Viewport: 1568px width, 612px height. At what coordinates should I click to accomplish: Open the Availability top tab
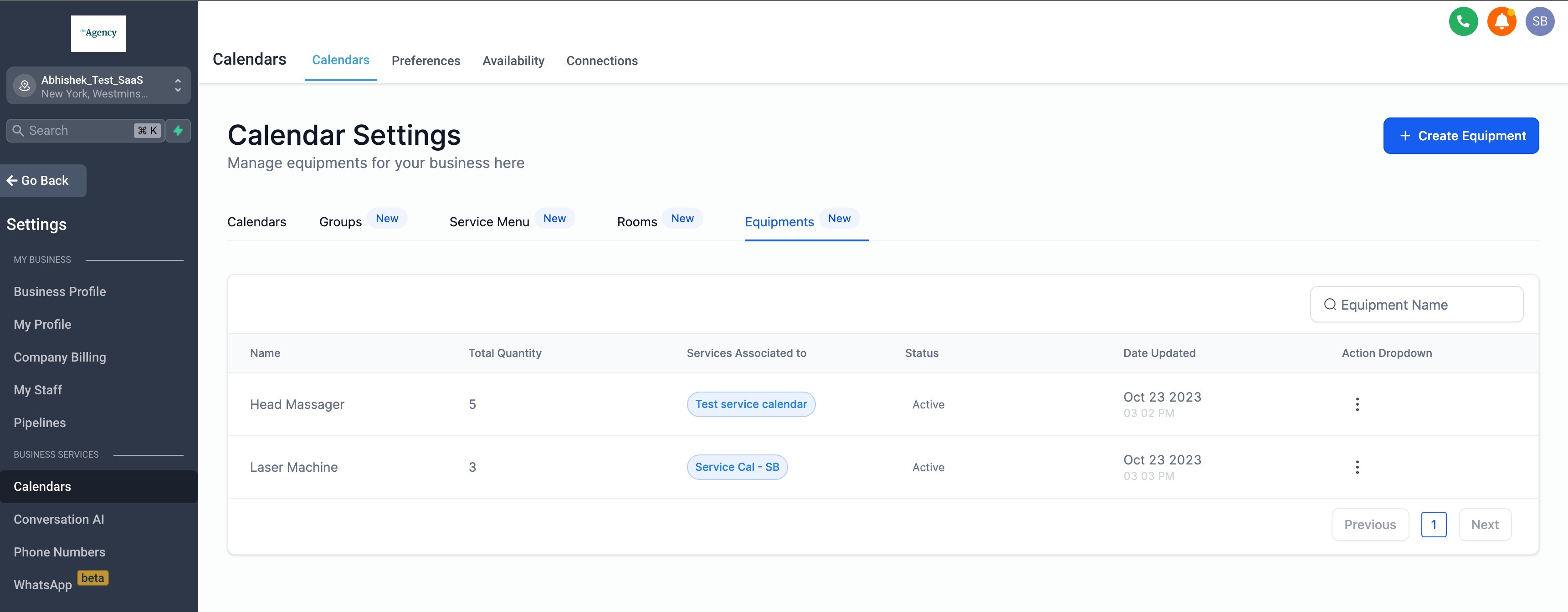512,61
